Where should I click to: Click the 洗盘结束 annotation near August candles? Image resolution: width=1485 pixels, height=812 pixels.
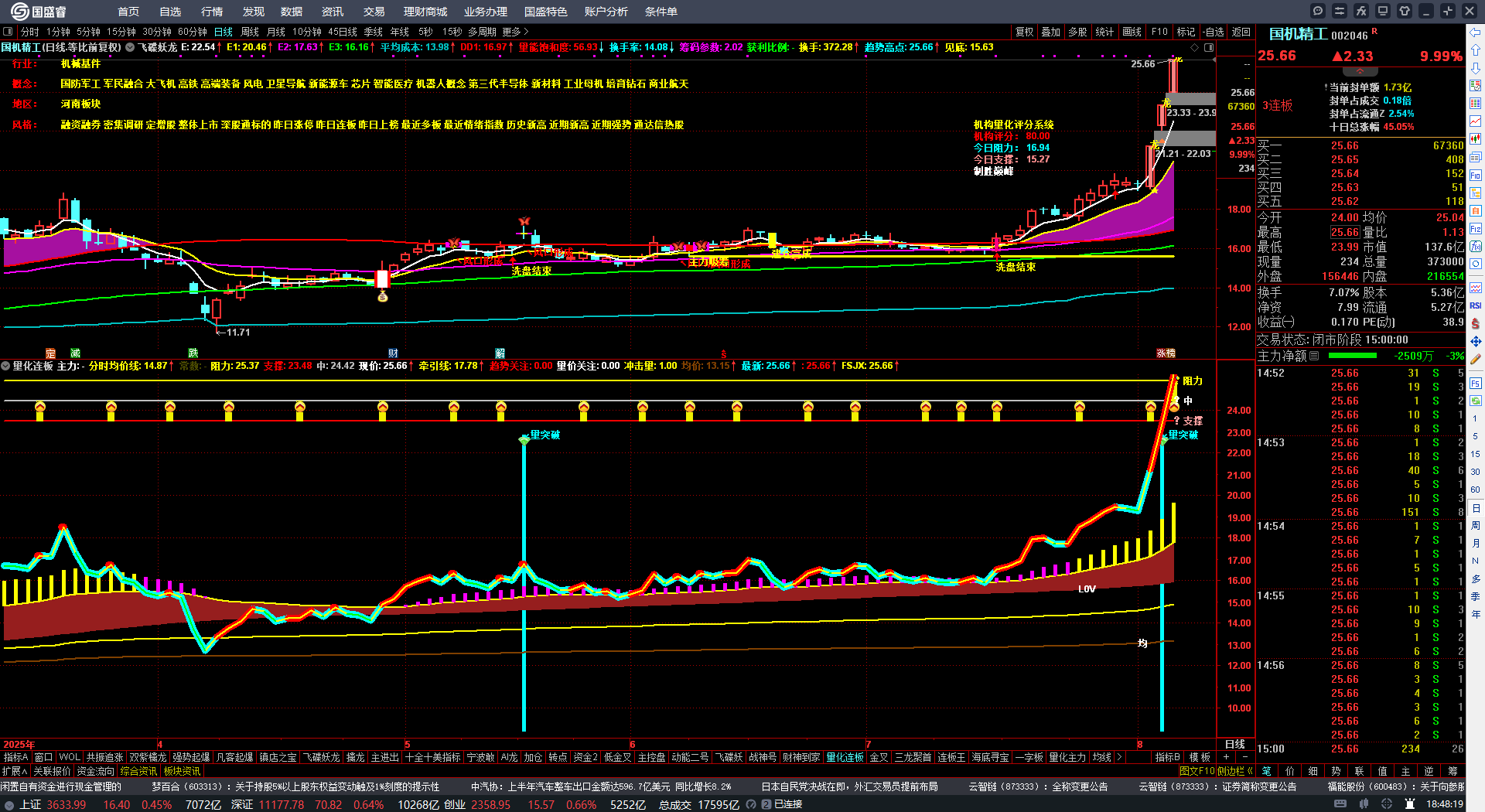pyautogui.click(x=1016, y=267)
